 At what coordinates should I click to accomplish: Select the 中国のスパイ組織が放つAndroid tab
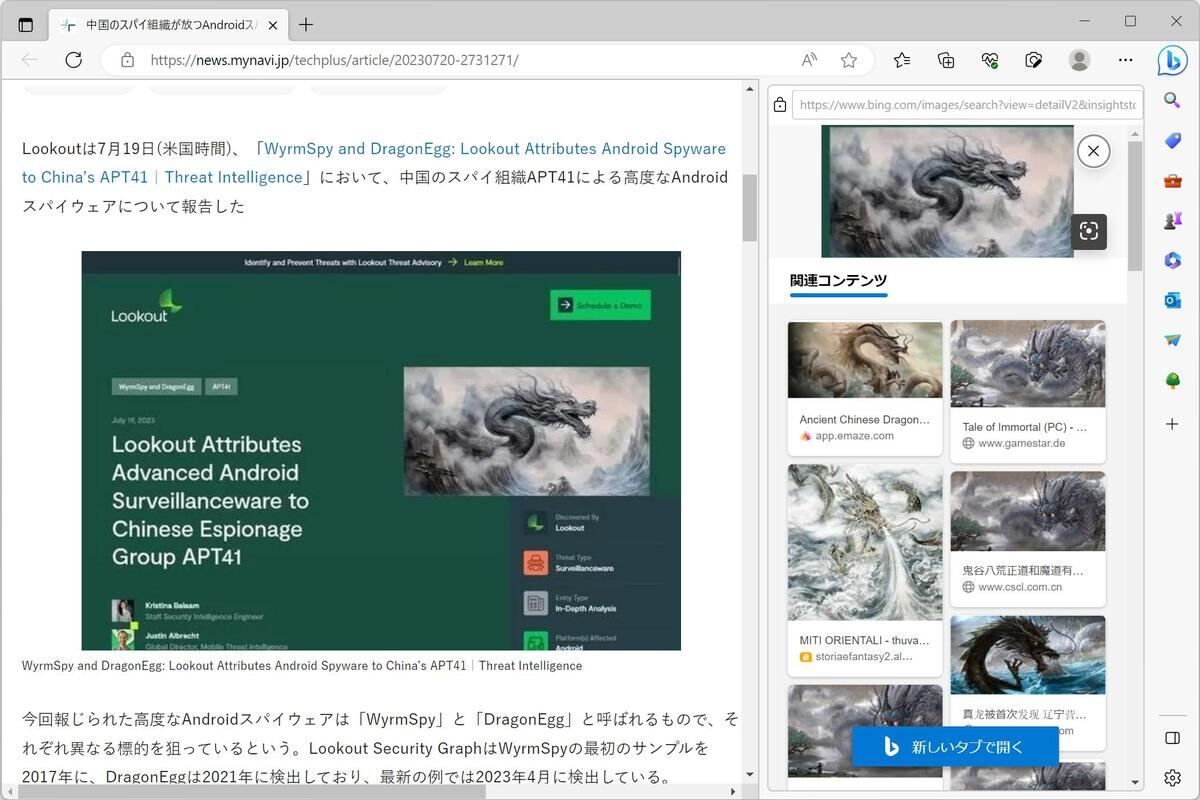170,25
